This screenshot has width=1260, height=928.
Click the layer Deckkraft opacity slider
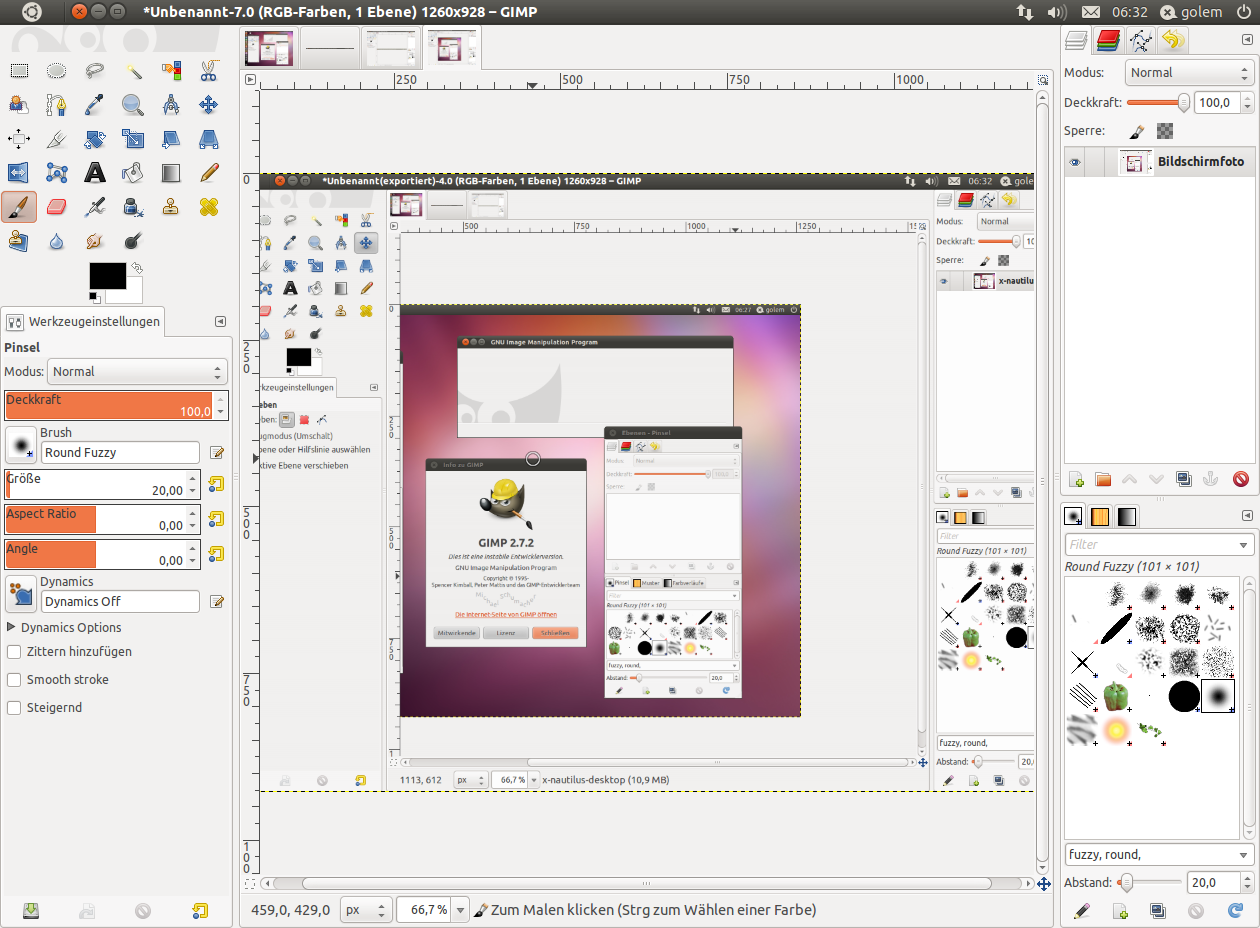[x=1155, y=102]
